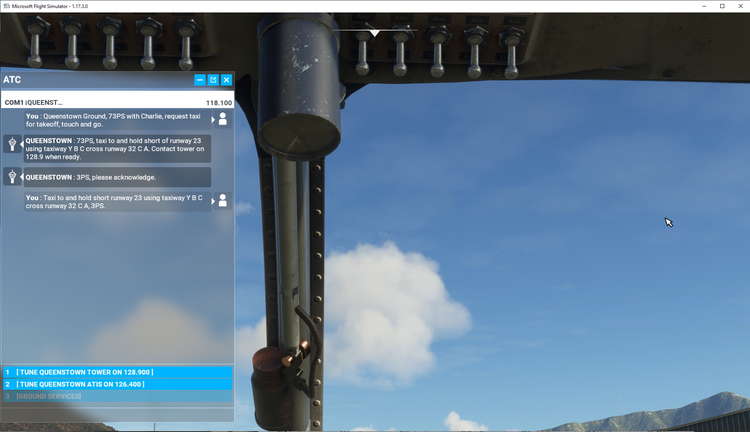This screenshot has height=432, width=750.
Task: Click tower icon beside 'please acknowledge' message
Action: [x=13, y=177]
